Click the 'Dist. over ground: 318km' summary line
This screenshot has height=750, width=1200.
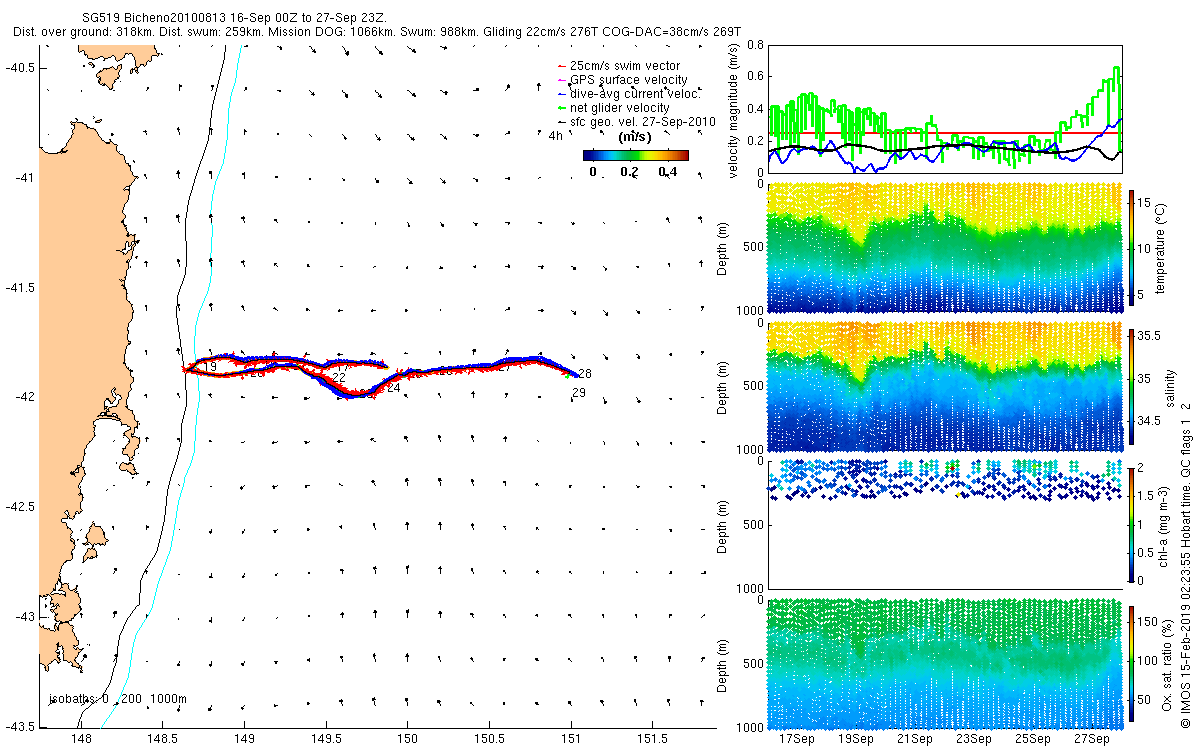click(377, 32)
